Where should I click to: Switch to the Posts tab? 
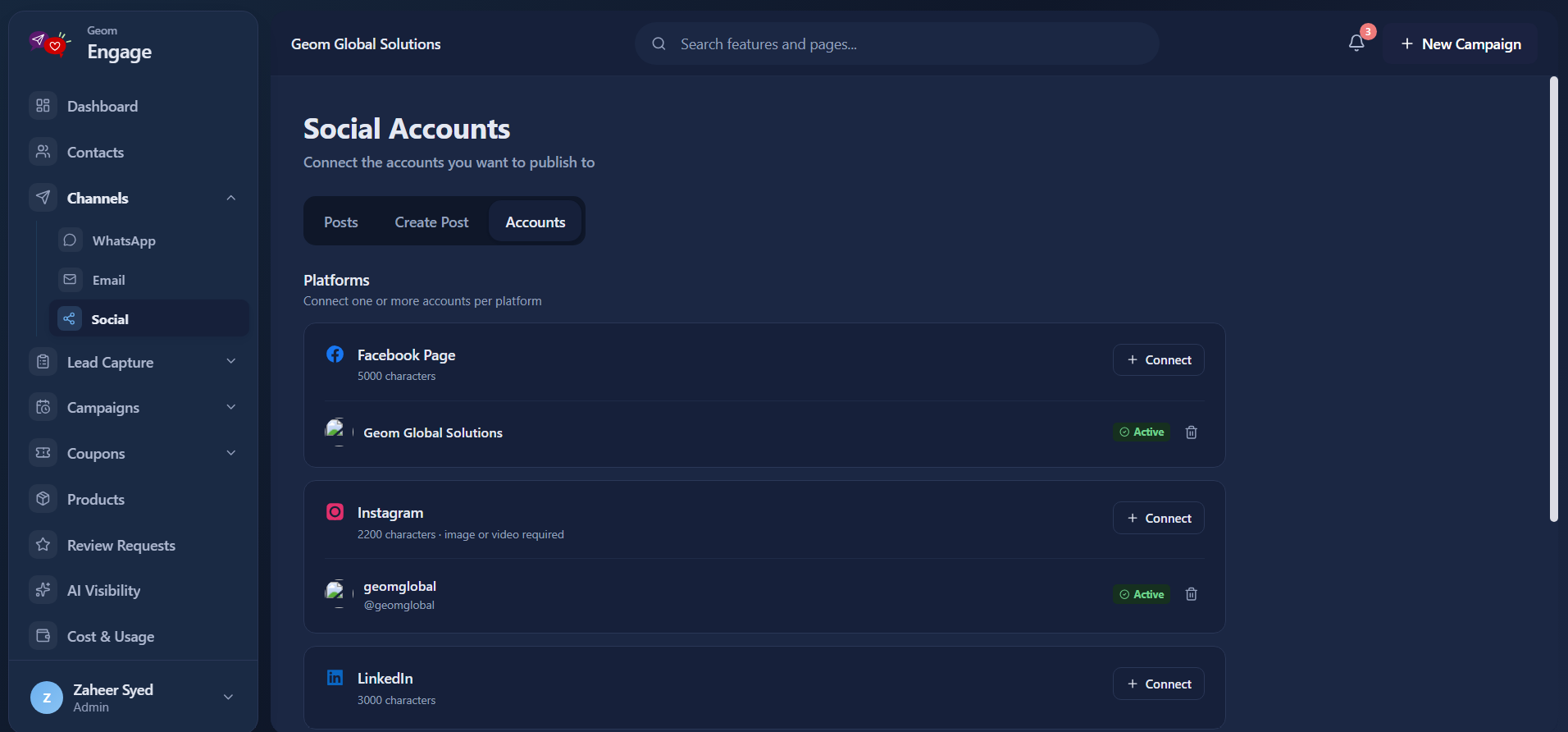click(341, 222)
